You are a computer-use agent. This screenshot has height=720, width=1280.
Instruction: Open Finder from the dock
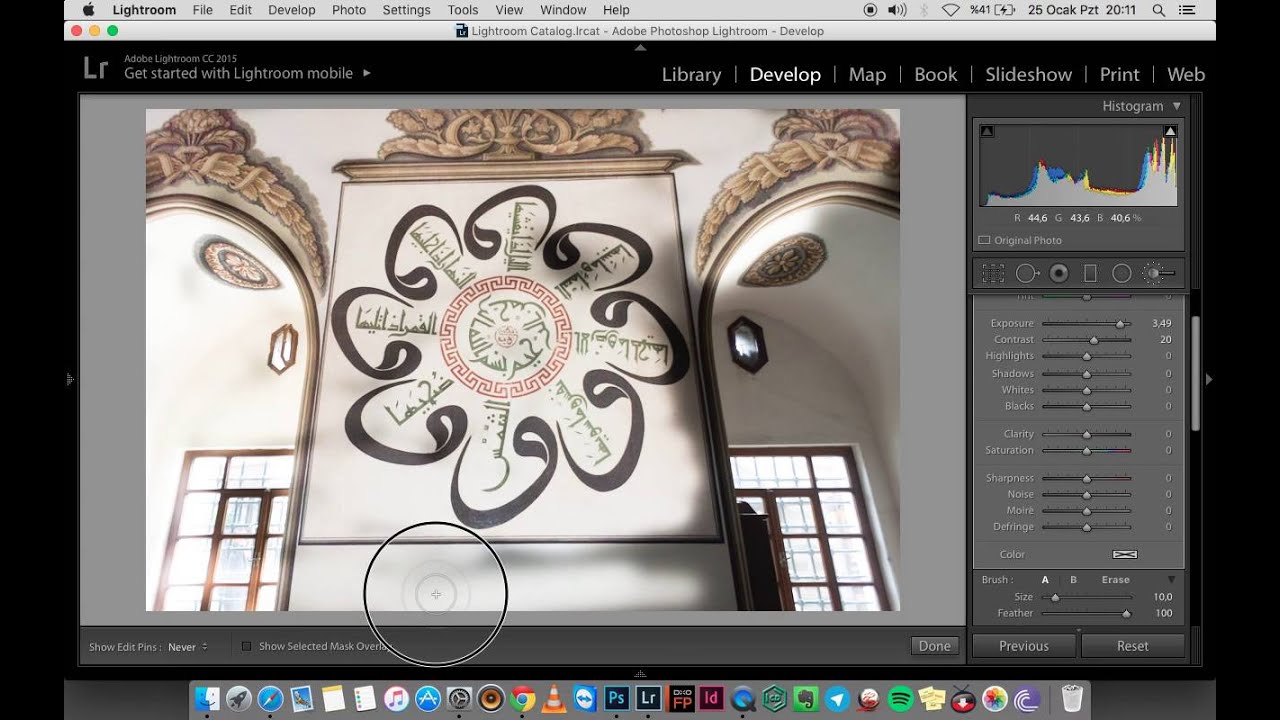[207, 698]
